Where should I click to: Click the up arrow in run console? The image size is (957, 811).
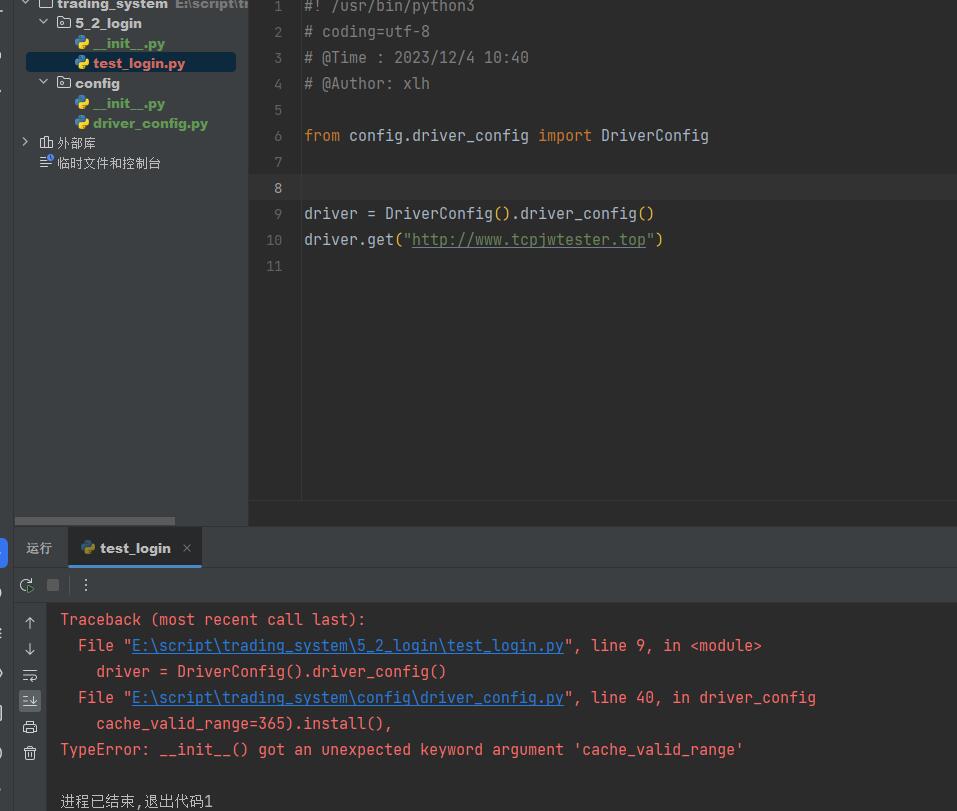pos(30,622)
